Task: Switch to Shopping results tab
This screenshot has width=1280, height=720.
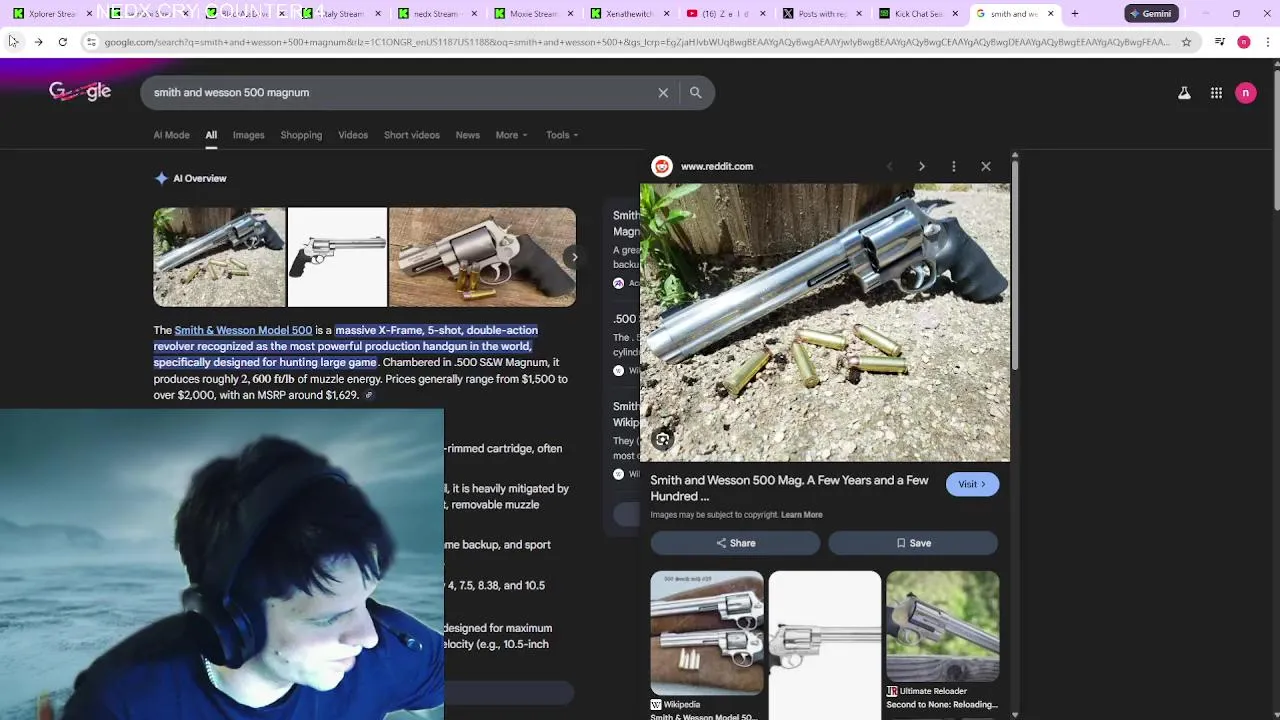Action: [x=301, y=135]
